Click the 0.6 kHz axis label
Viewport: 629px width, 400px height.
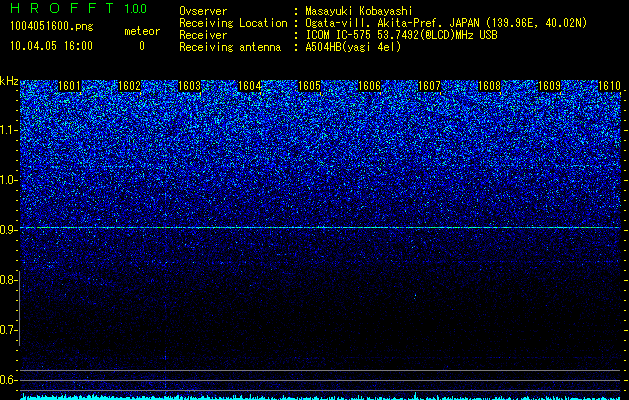(8, 380)
